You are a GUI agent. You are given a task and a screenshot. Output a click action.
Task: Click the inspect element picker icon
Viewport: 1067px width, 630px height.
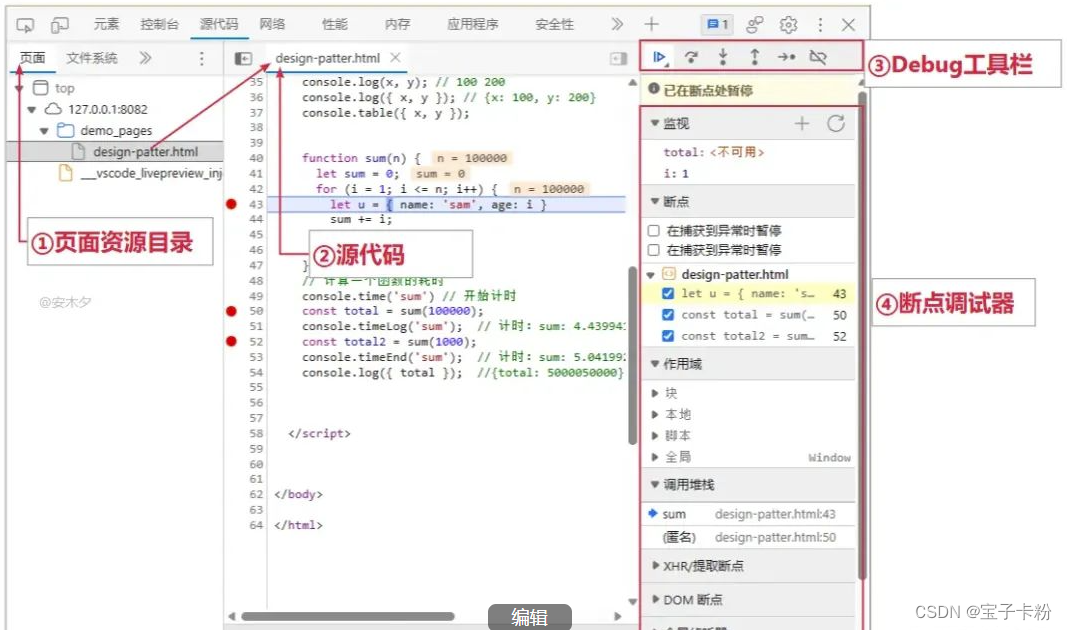pyautogui.click(x=25, y=25)
